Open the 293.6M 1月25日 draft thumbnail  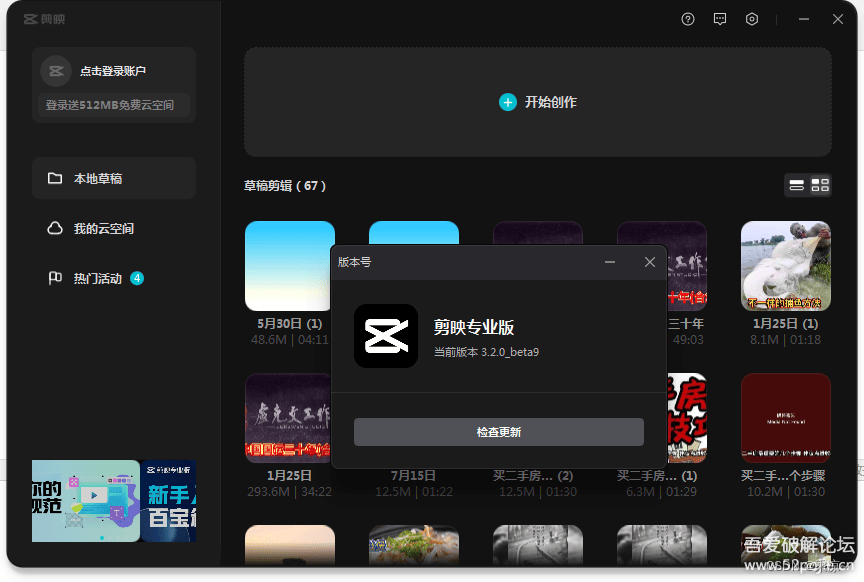pyautogui.click(x=288, y=418)
